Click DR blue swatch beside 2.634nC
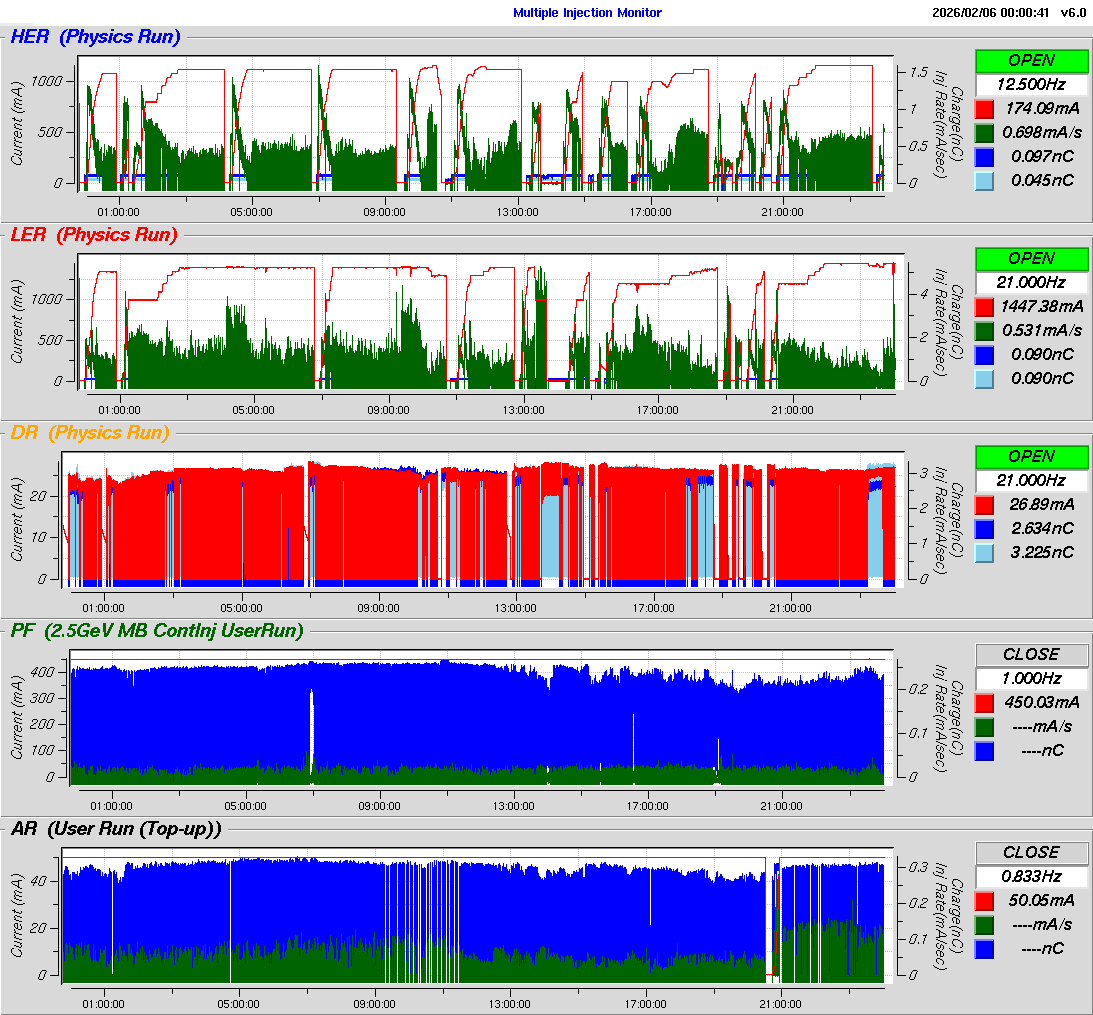 [984, 529]
